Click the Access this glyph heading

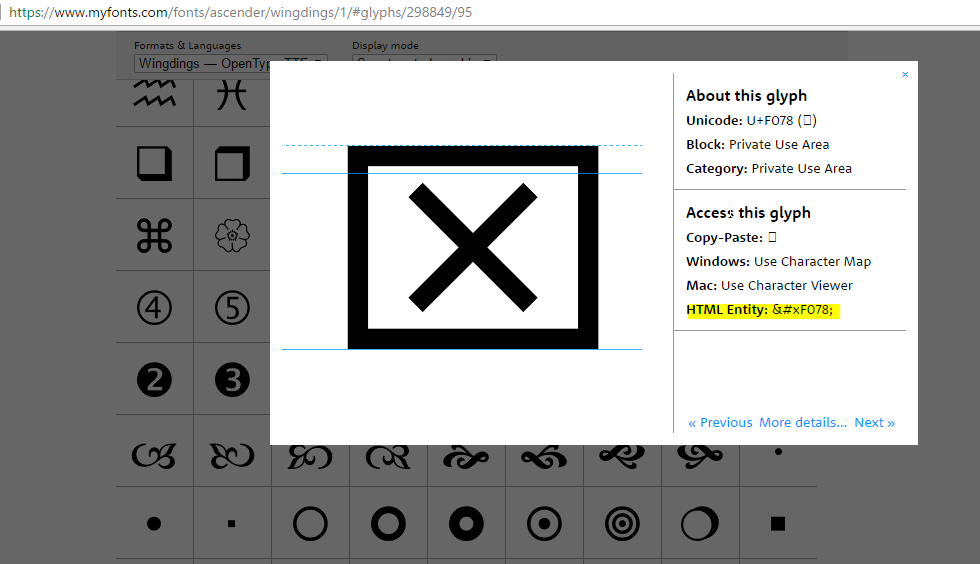click(748, 213)
